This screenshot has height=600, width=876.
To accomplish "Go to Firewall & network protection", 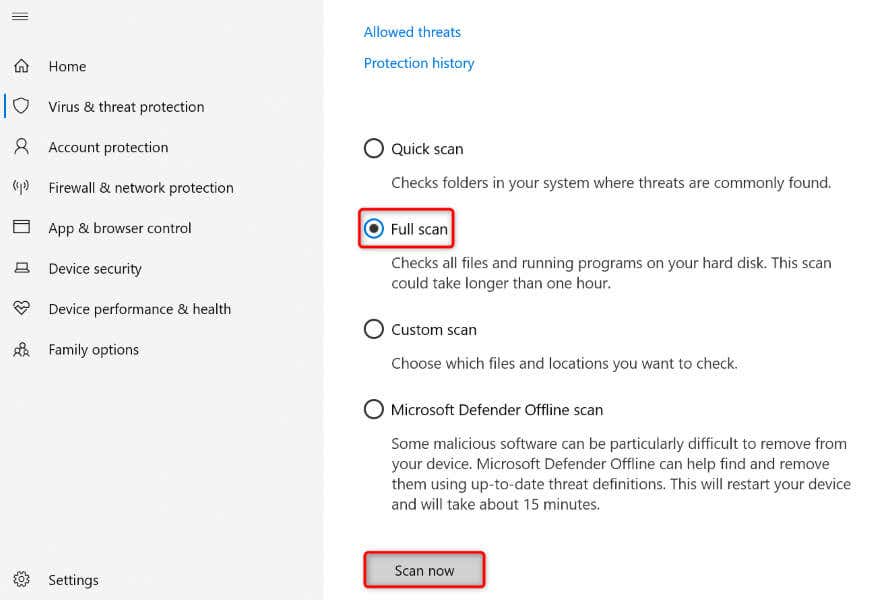I will point(141,188).
